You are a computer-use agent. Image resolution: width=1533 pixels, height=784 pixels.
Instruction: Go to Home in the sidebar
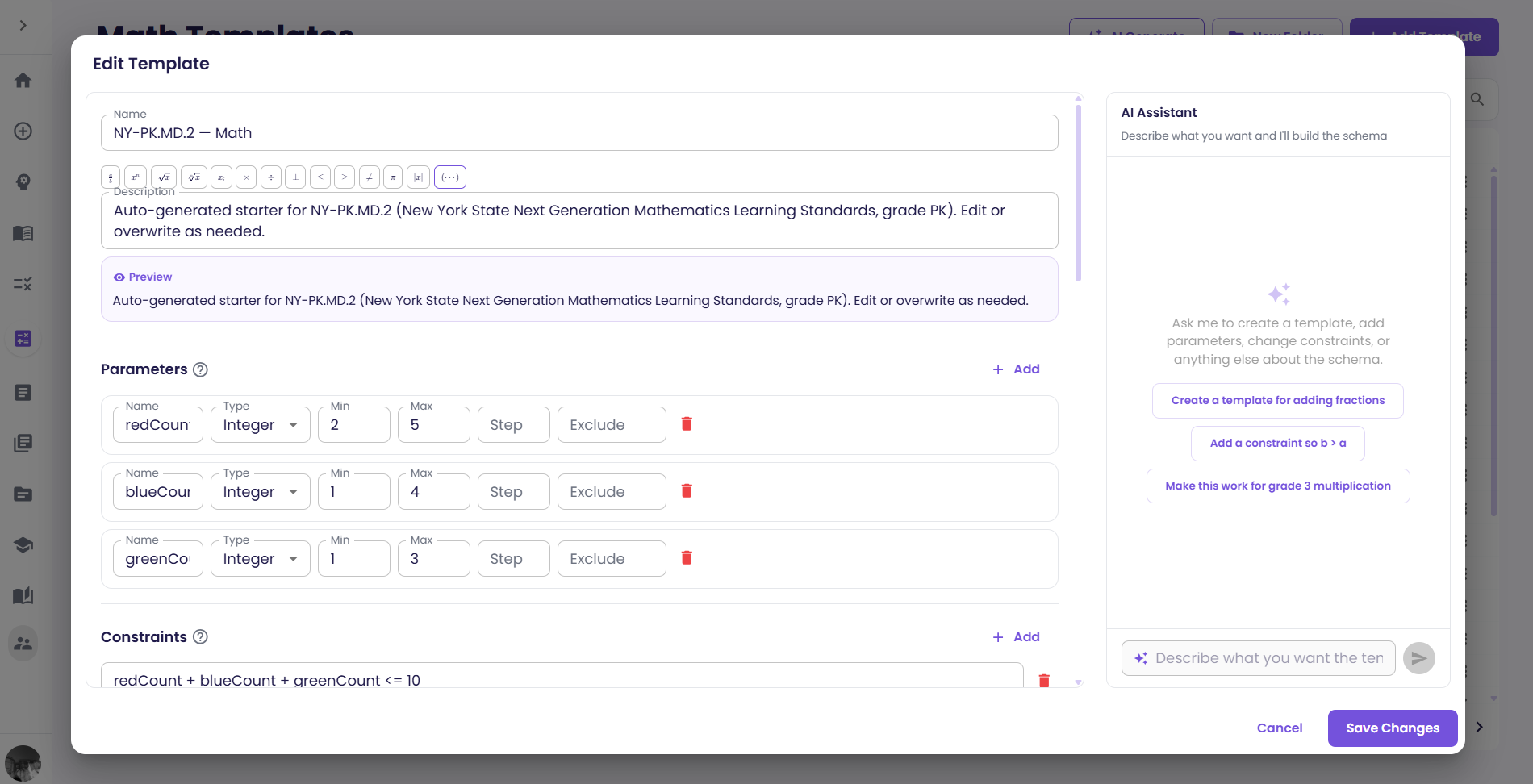coord(23,81)
